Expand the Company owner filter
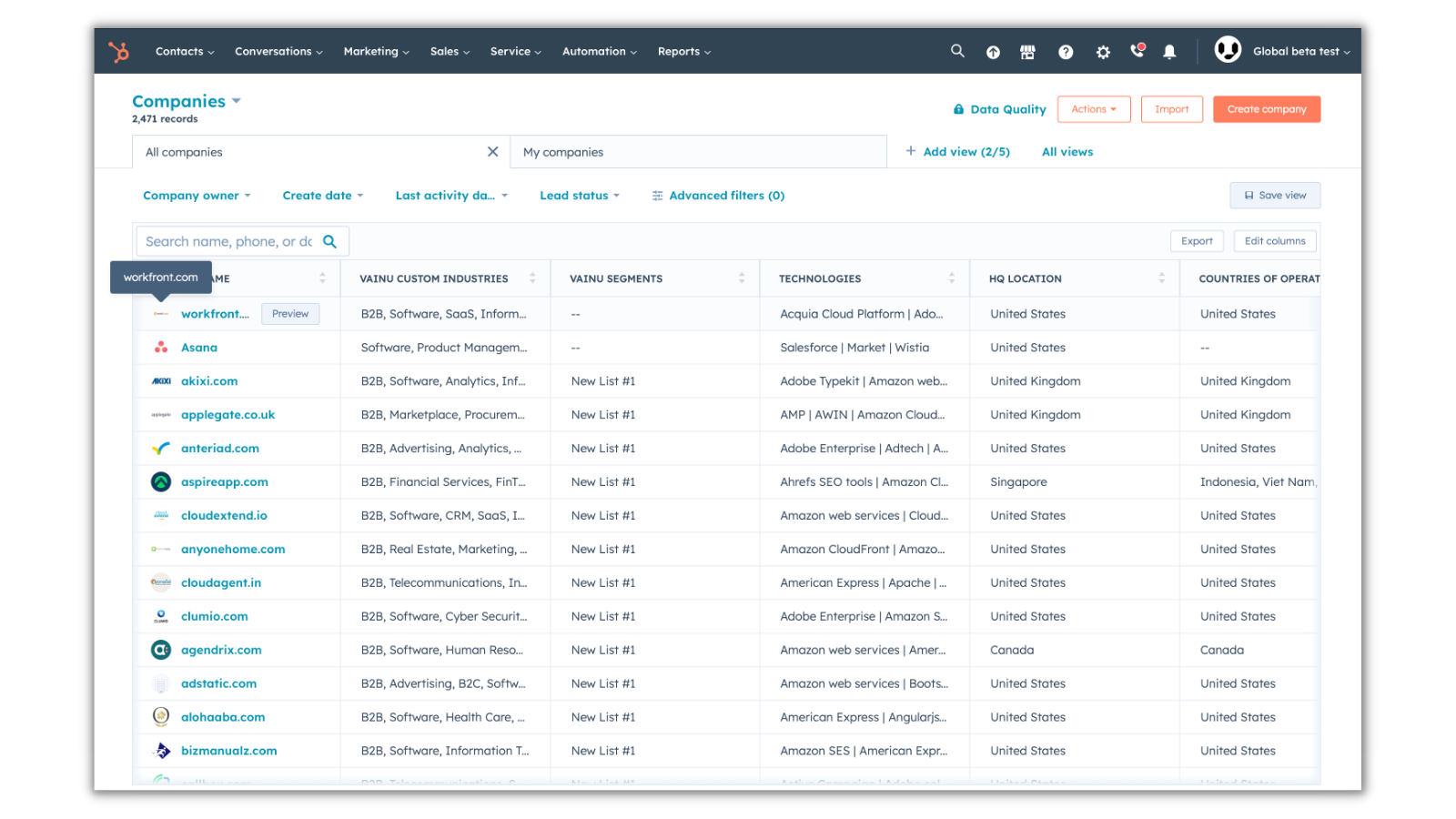The height and width of the screenshot is (819, 1456). point(196,196)
